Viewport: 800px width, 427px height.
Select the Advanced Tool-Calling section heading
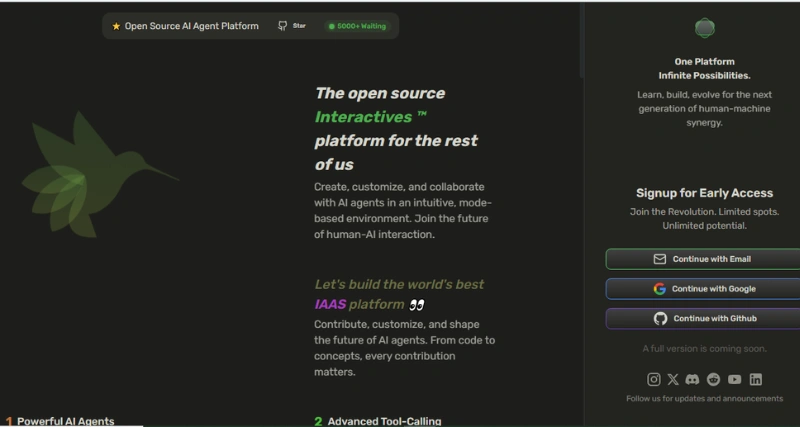point(384,421)
